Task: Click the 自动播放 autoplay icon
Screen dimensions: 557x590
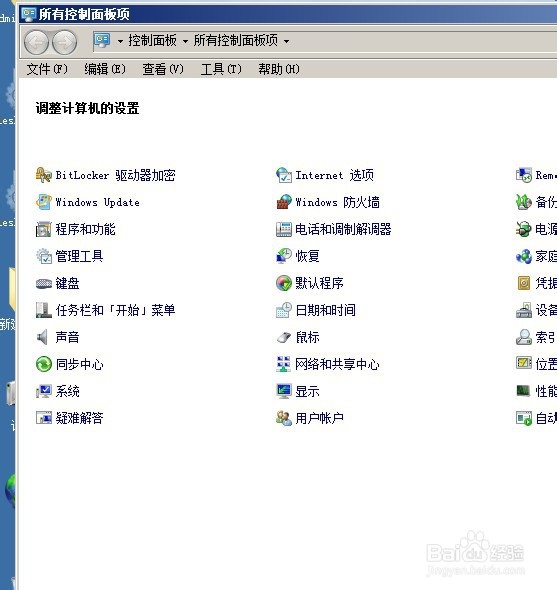Action: 524,418
